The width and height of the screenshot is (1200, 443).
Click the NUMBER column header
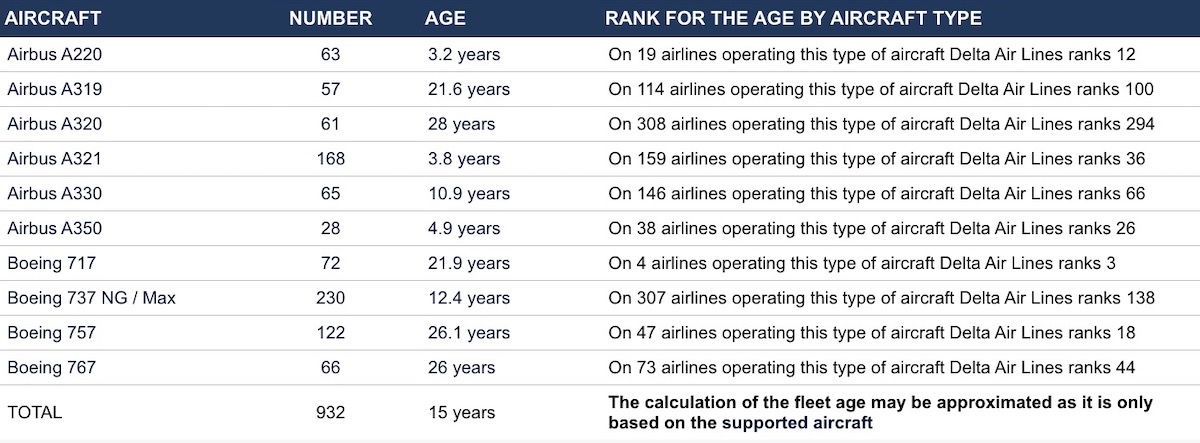pyautogui.click(x=330, y=18)
